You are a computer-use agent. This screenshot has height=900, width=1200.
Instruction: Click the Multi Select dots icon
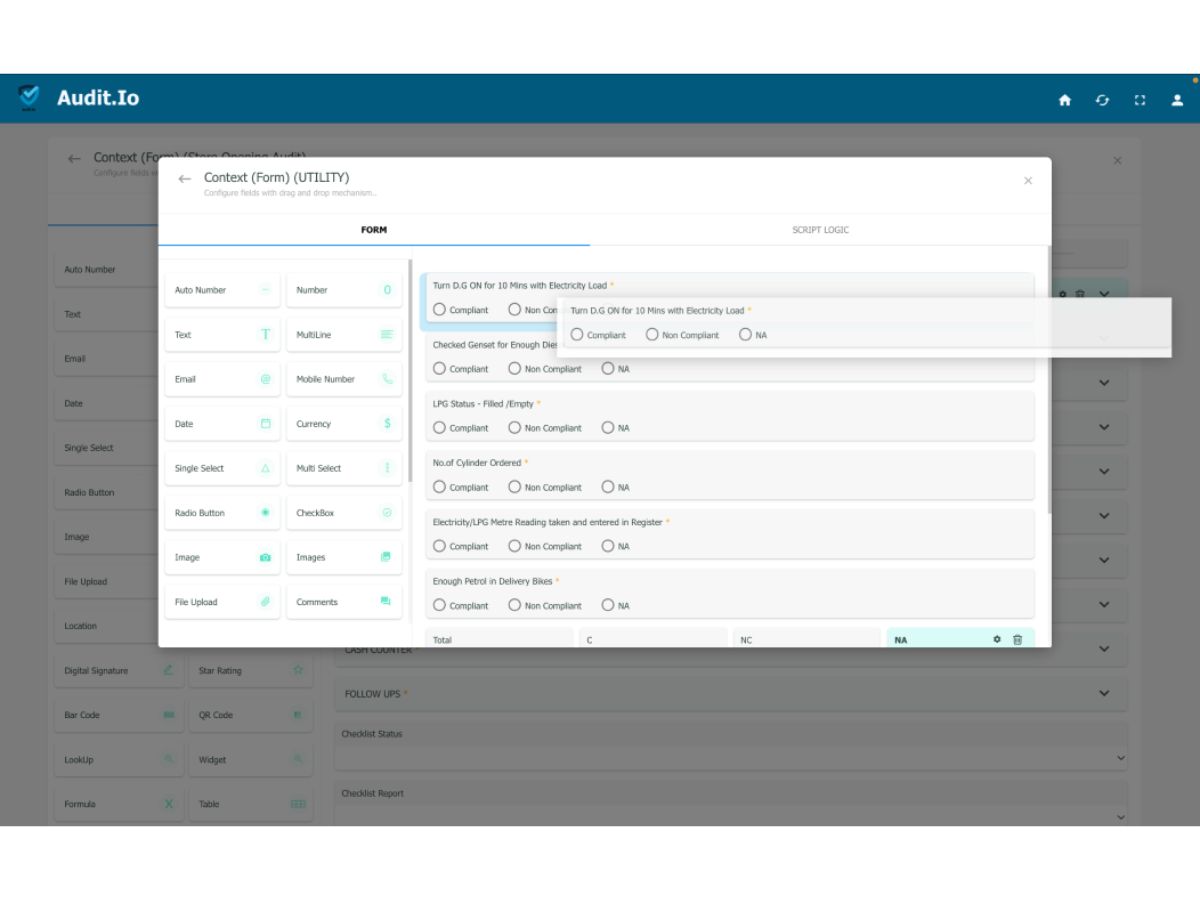click(x=387, y=468)
